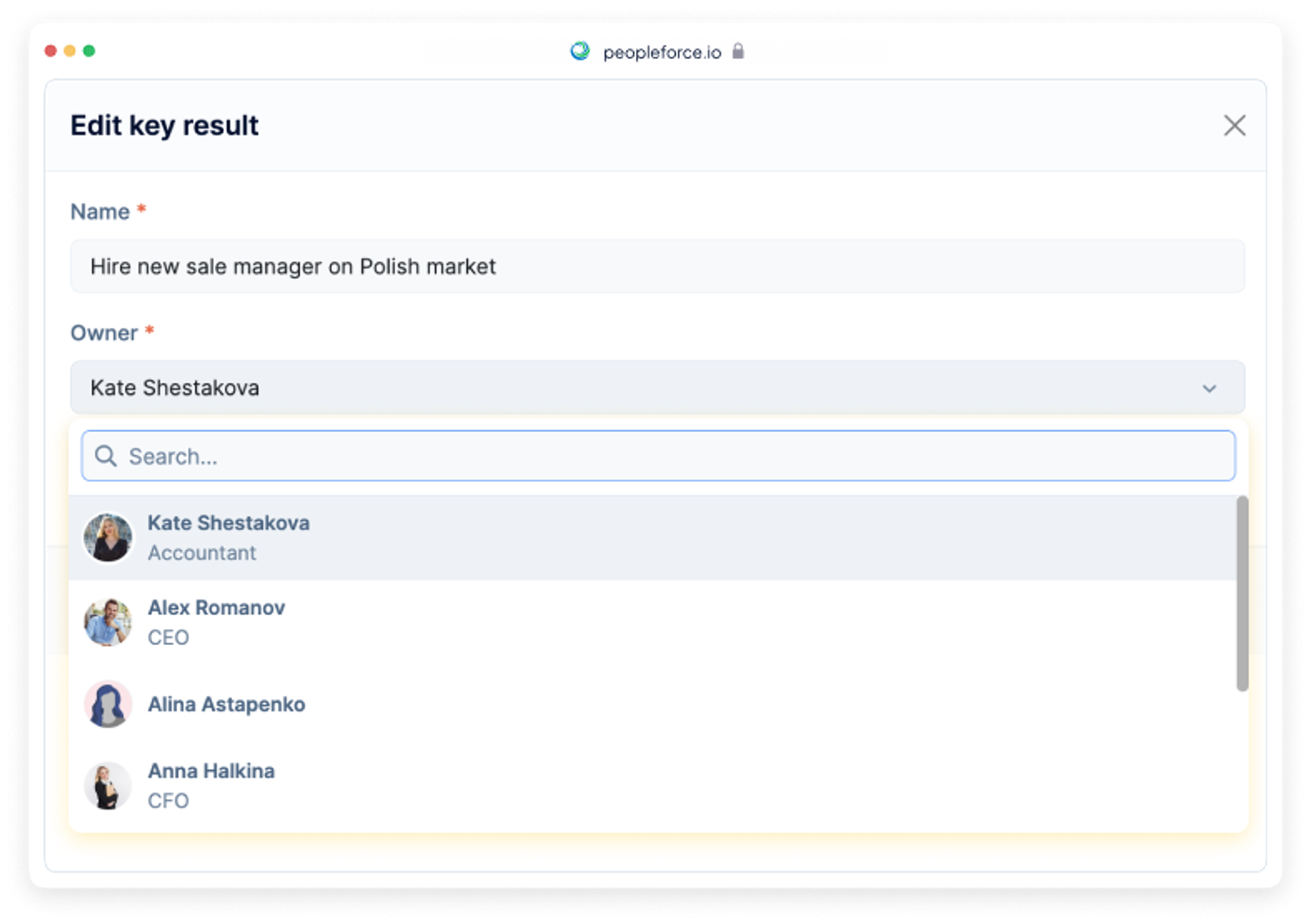
Task: Click the red window close button
Action: (x=50, y=51)
